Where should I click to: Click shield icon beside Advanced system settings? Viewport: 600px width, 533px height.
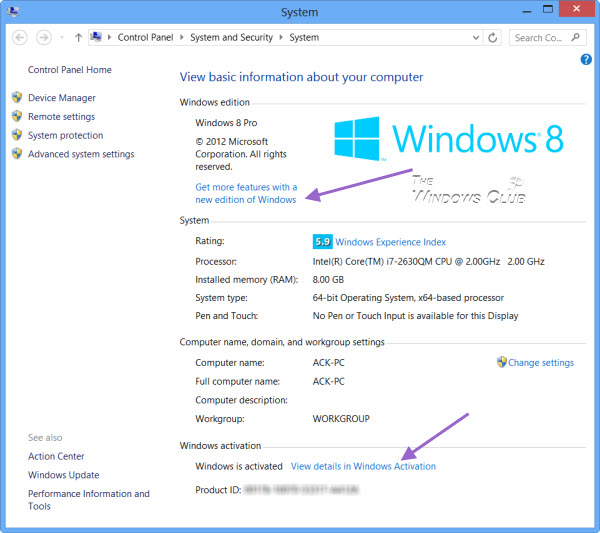click(17, 153)
